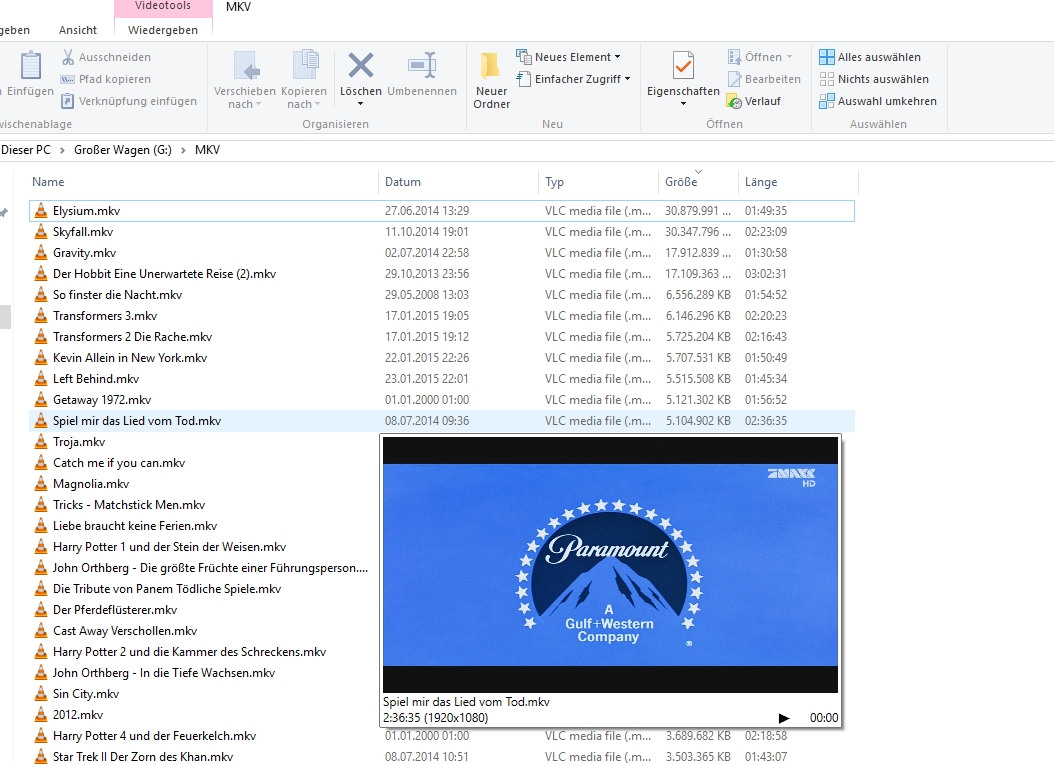This screenshot has width=1054, height=765.
Task: Select the VLC icon of Left Behind.mkv
Action: coord(41,378)
